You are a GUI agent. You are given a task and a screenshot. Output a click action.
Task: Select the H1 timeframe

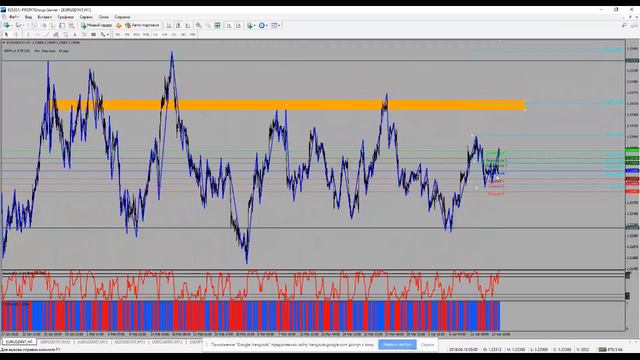point(155,35)
